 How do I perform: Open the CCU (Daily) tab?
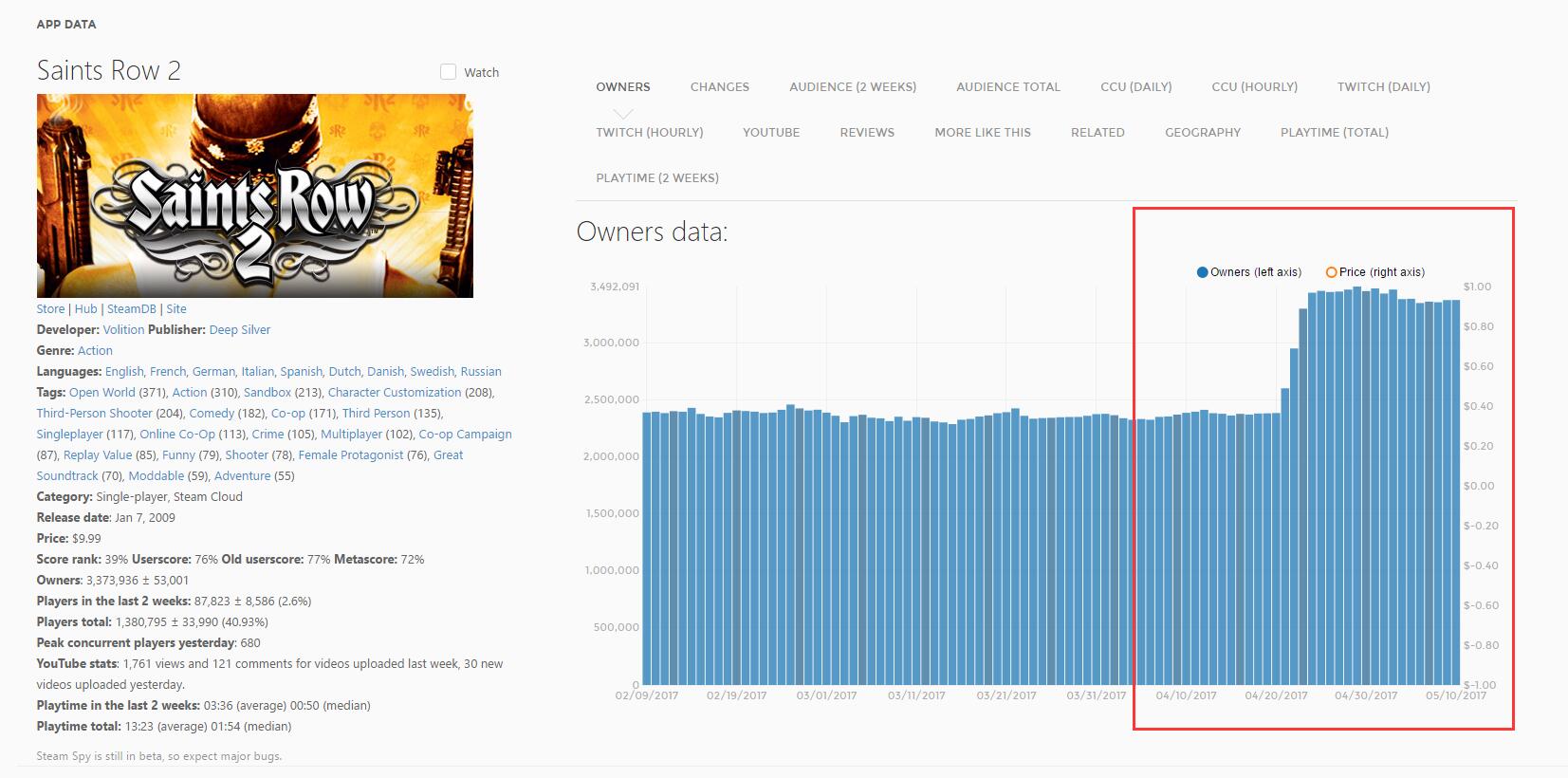point(1136,86)
